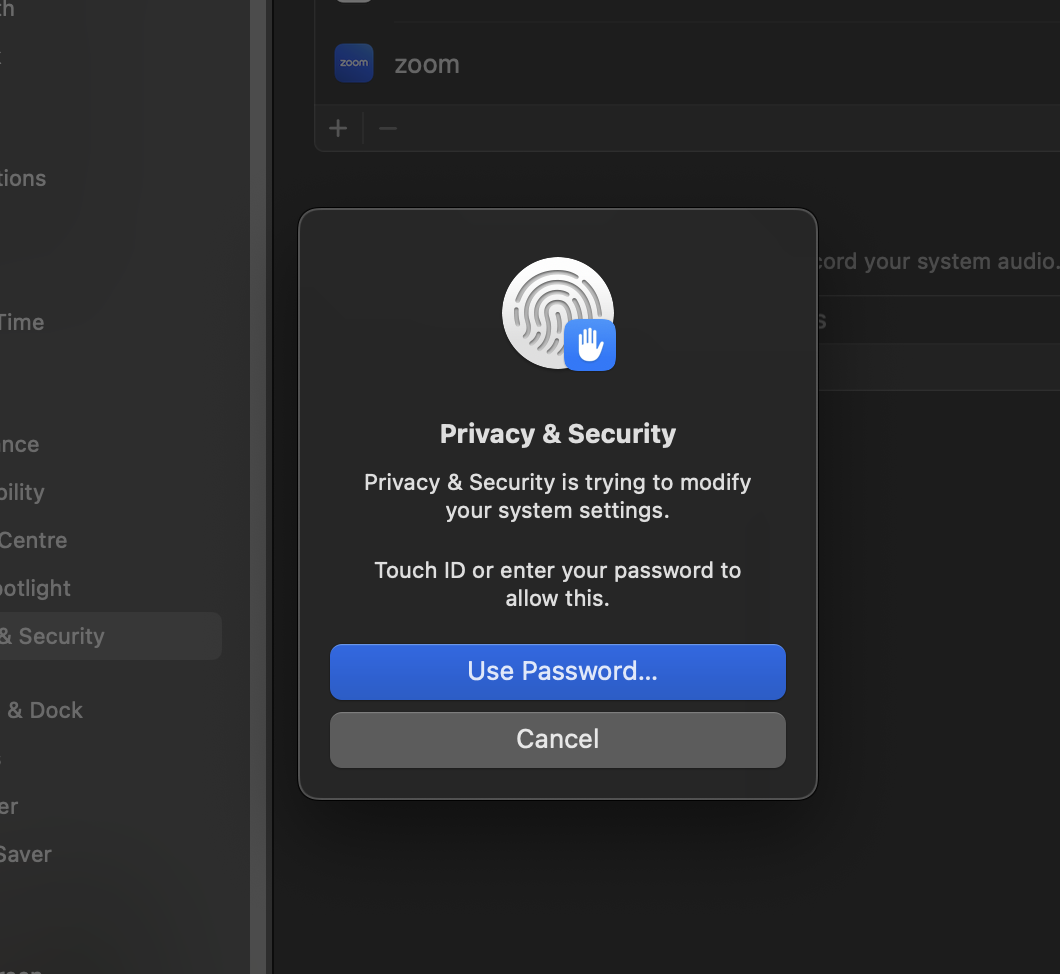Screen dimensions: 1060x974
Task: Remove selected app with the minus button
Action: click(388, 128)
